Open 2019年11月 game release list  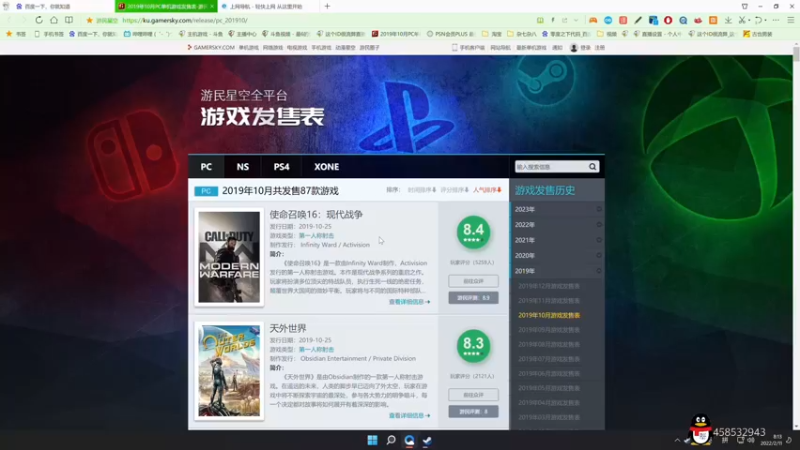coord(549,301)
